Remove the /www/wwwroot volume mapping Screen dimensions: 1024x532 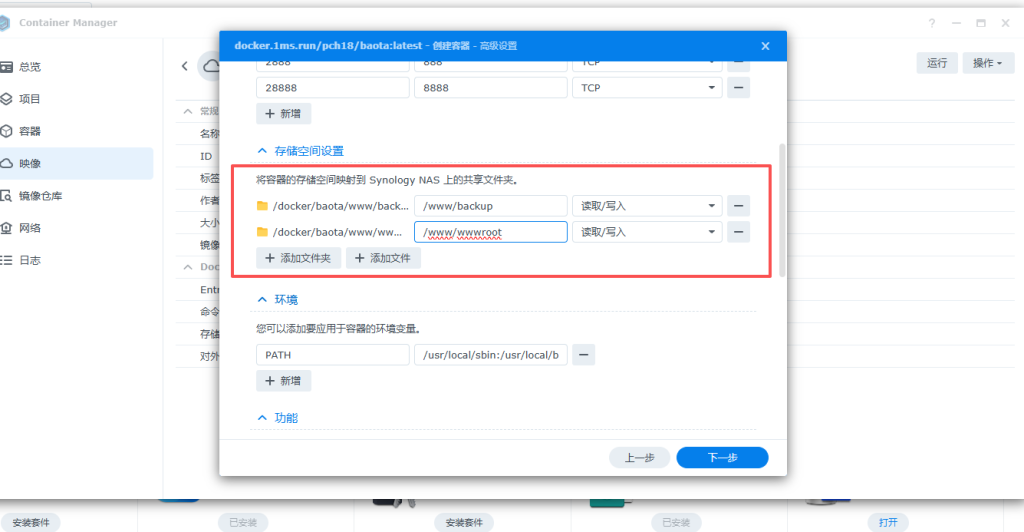pos(739,232)
